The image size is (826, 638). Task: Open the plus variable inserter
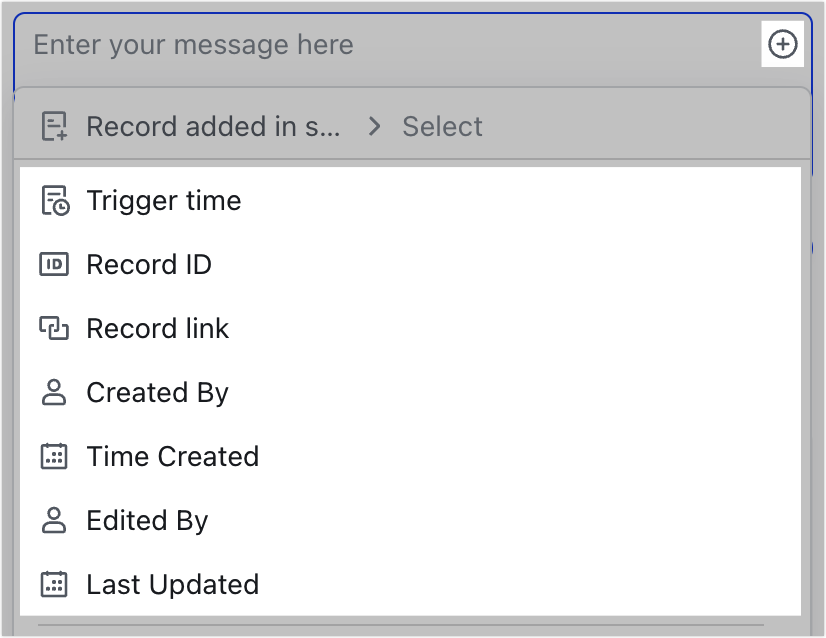coord(783,44)
